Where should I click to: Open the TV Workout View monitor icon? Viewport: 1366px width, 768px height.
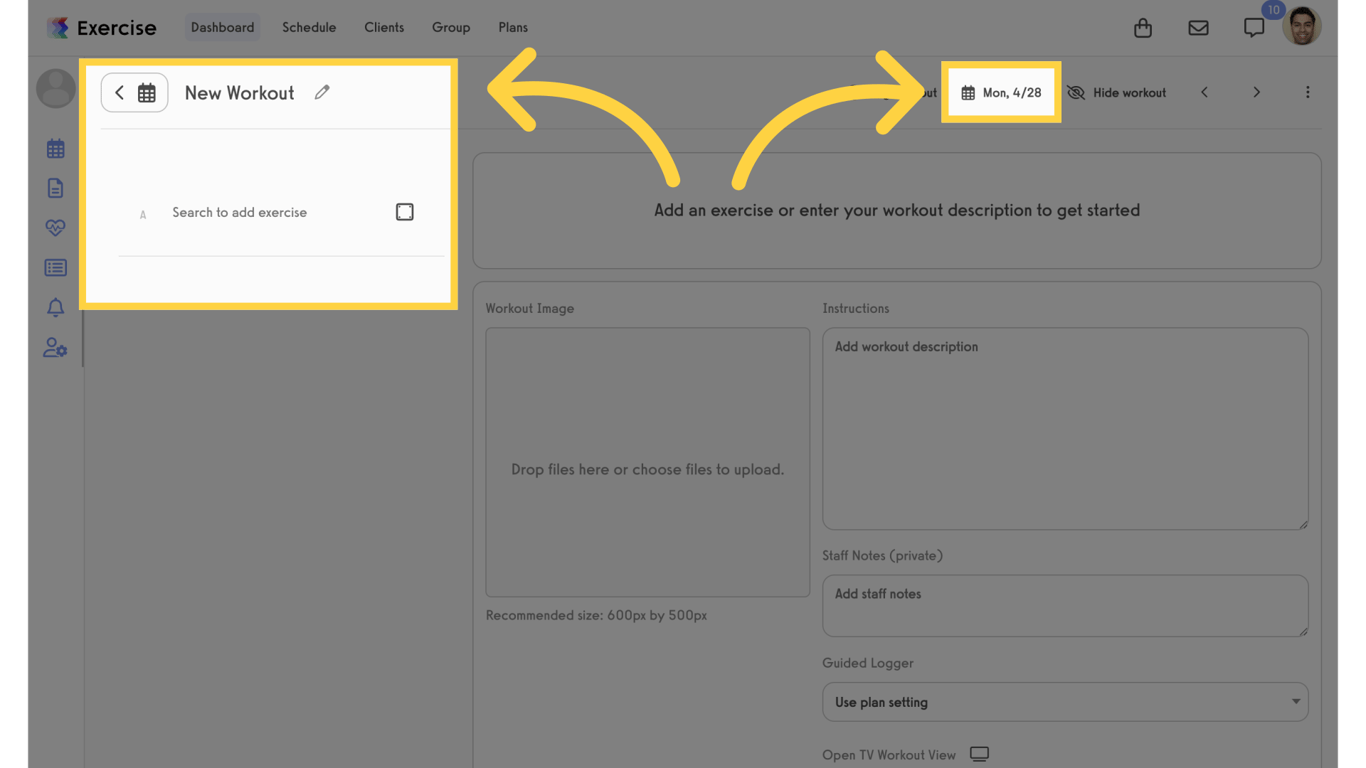[x=979, y=754]
